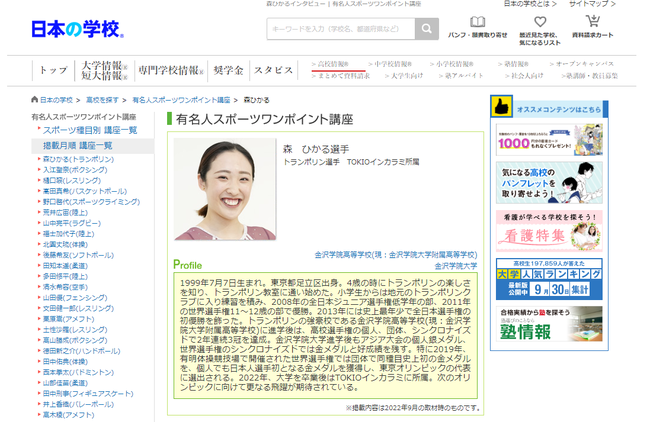Click the search magnifier icon

(x=427, y=30)
